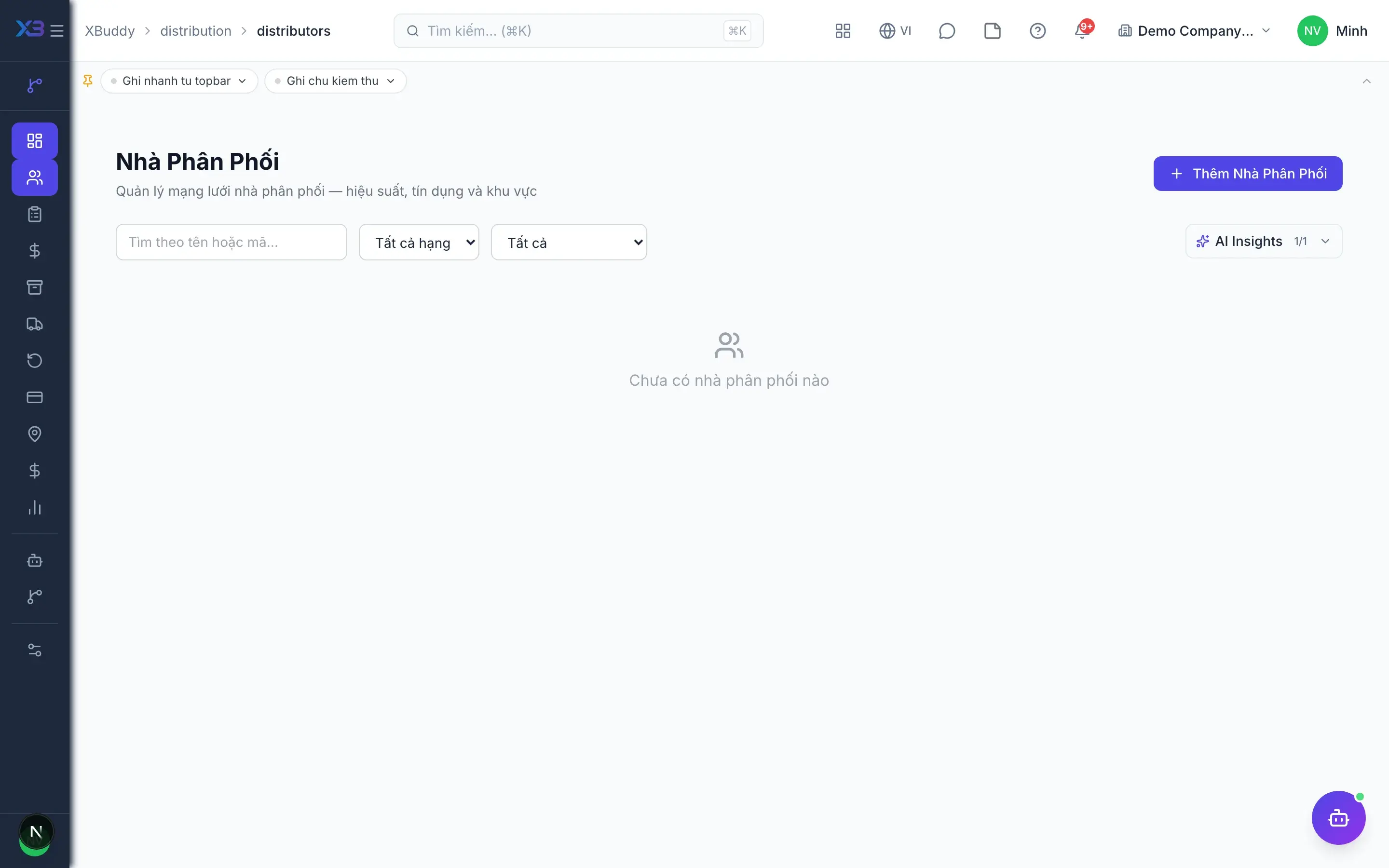Screen dimensions: 1389x868
Task: Open the help question mark icon
Action: click(x=1038, y=31)
